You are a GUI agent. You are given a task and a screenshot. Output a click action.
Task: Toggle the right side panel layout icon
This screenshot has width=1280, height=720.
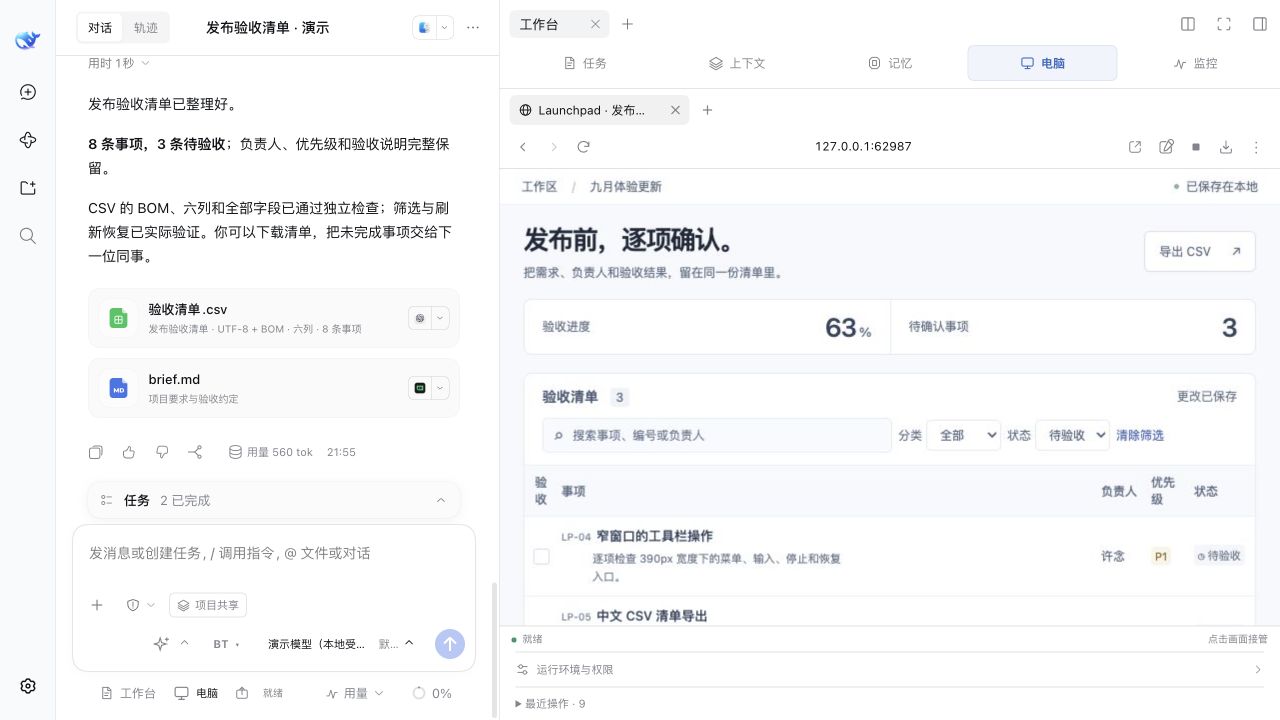[x=1260, y=24]
